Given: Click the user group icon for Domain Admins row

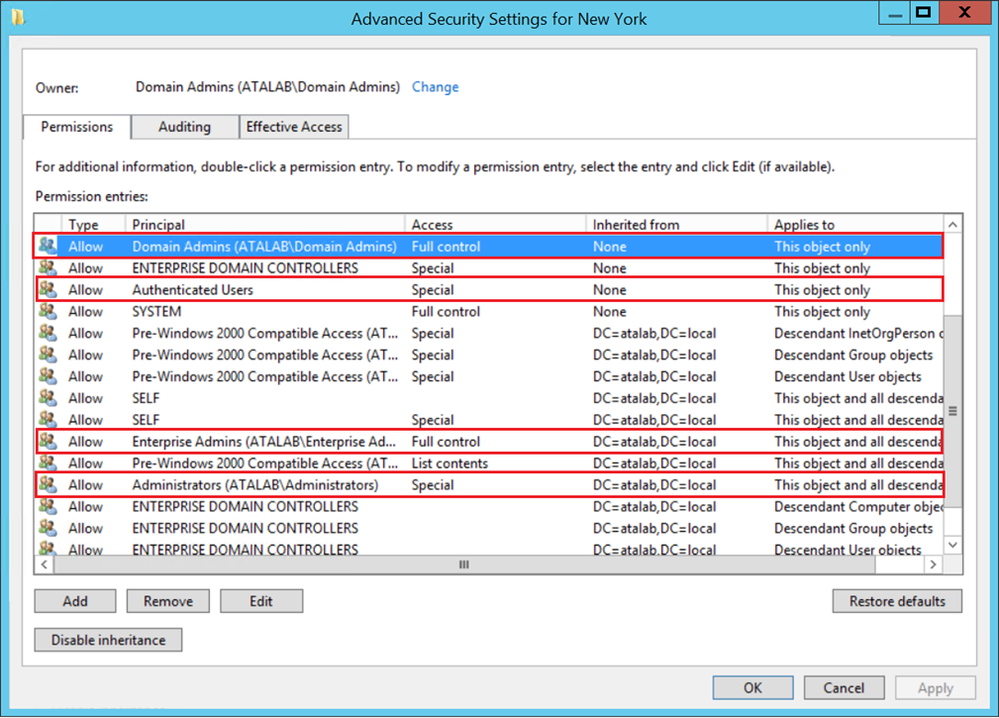Looking at the screenshot, I should click(47, 245).
